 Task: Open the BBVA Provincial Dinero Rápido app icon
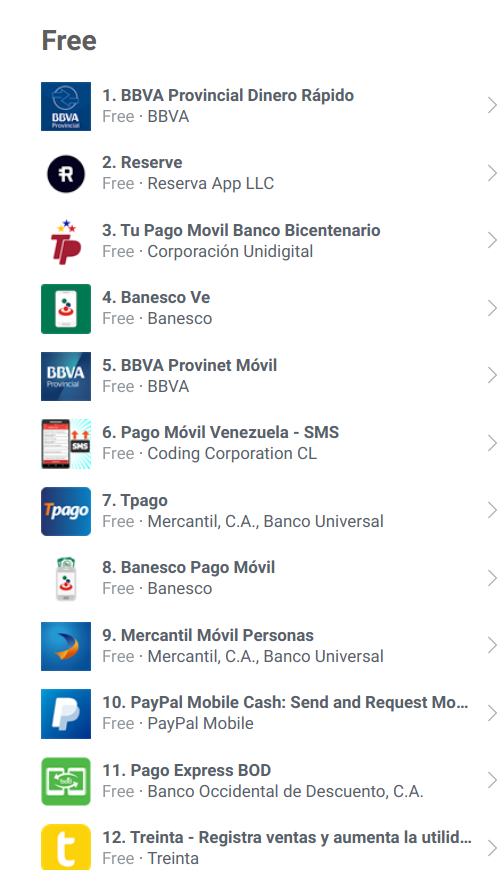point(65,107)
